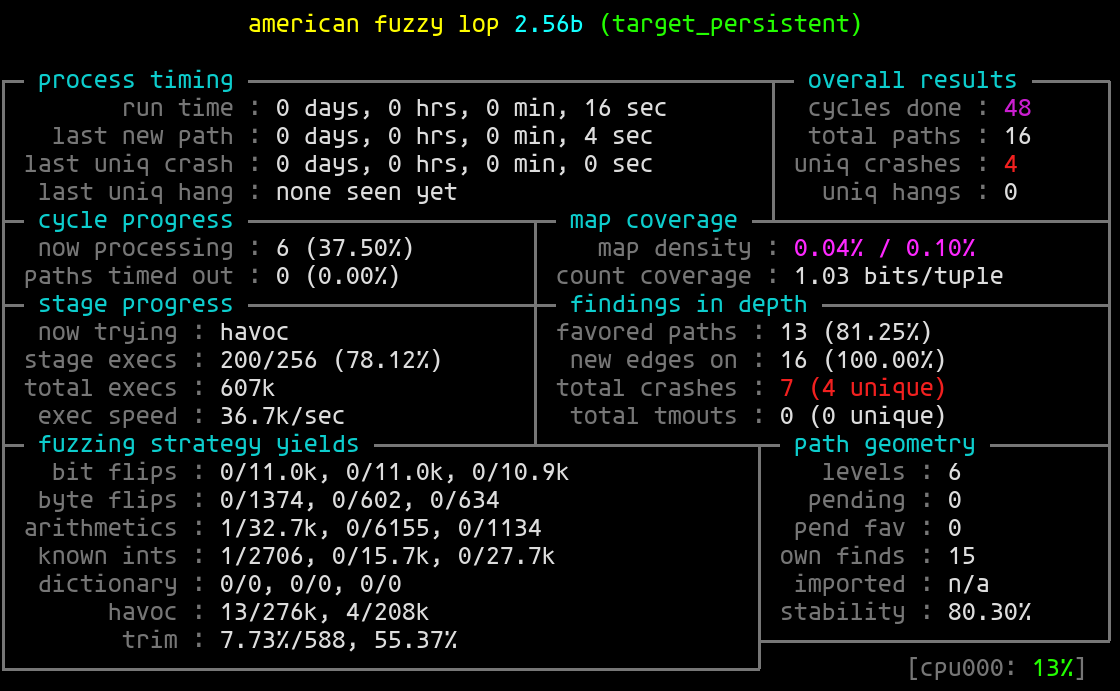Image resolution: width=1120 pixels, height=691 pixels.
Task: Click the total paths value '16'
Action: coord(1017,136)
